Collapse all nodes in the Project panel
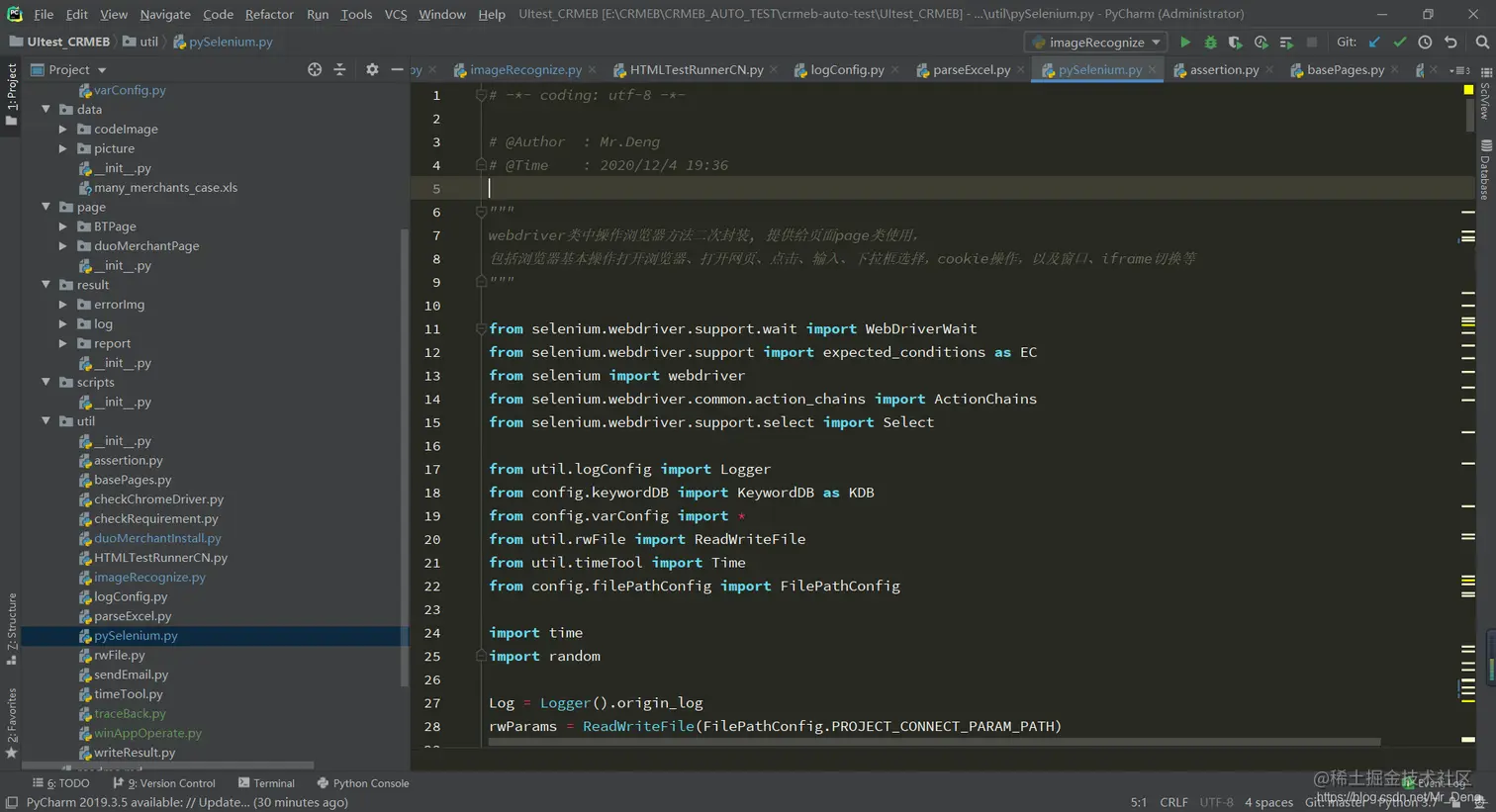1496x812 pixels. [x=339, y=70]
